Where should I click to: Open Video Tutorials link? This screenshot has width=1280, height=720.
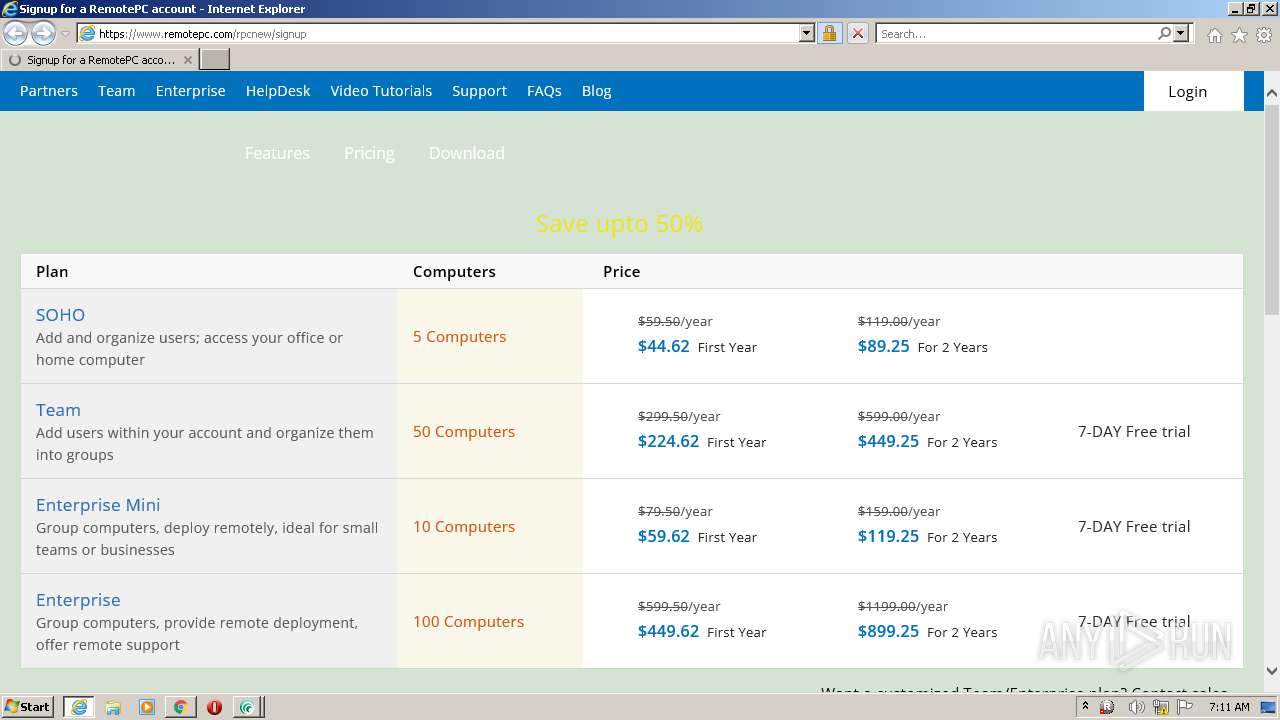pyautogui.click(x=381, y=91)
